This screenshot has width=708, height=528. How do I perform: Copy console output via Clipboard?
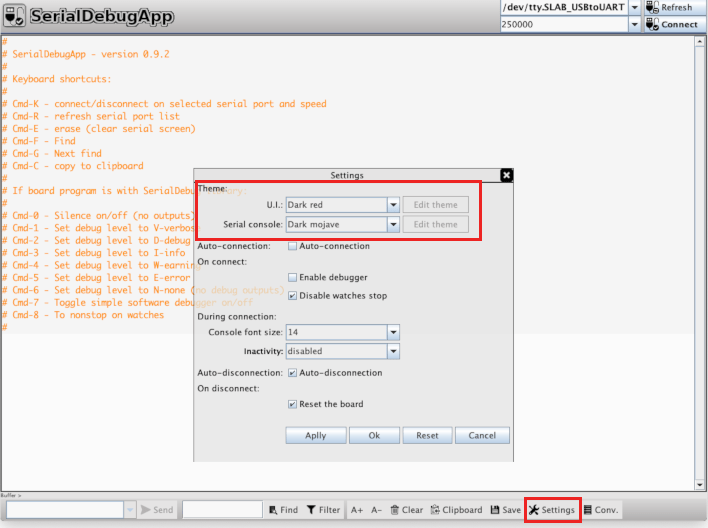456,510
